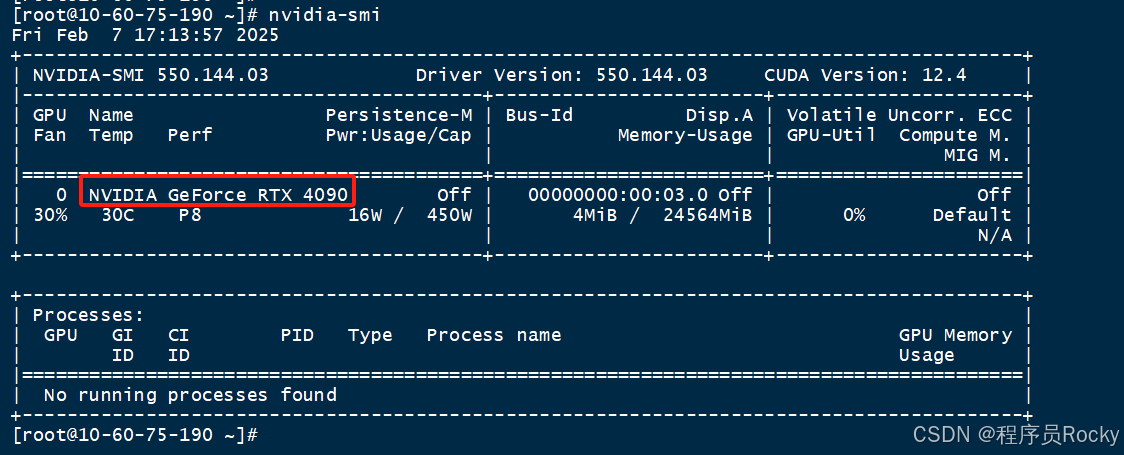
Task: Click the 450W power cap value
Action: point(449,215)
